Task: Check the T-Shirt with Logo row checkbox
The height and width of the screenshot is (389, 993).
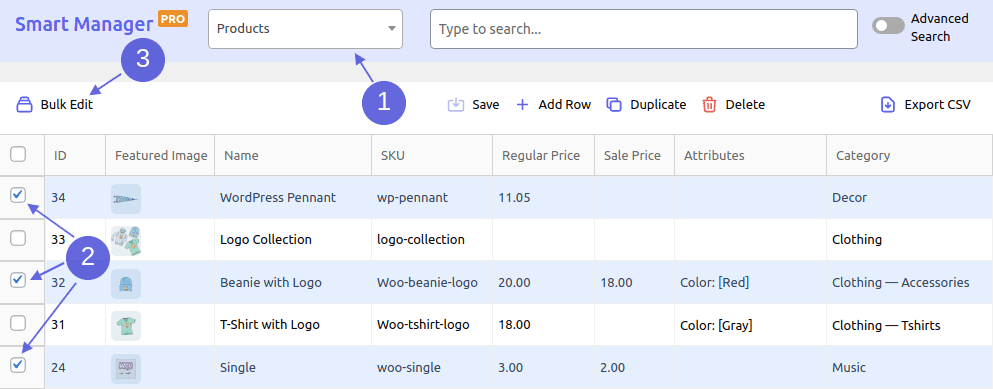Action: click(18, 322)
